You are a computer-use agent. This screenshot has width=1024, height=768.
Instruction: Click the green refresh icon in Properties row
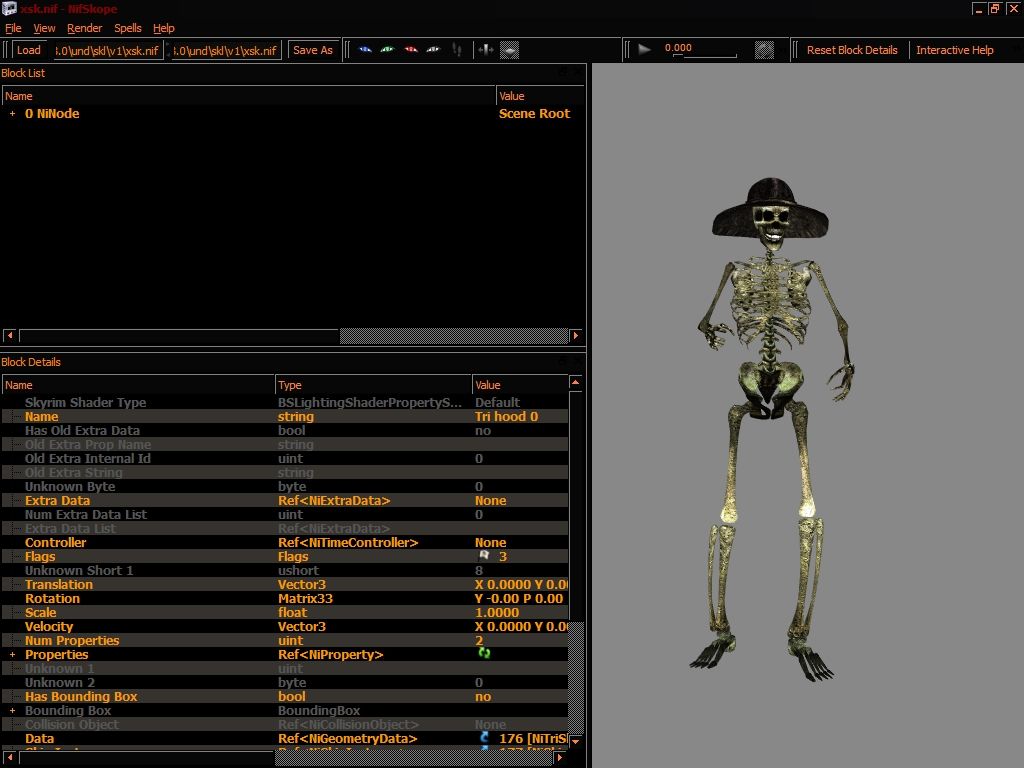point(484,653)
